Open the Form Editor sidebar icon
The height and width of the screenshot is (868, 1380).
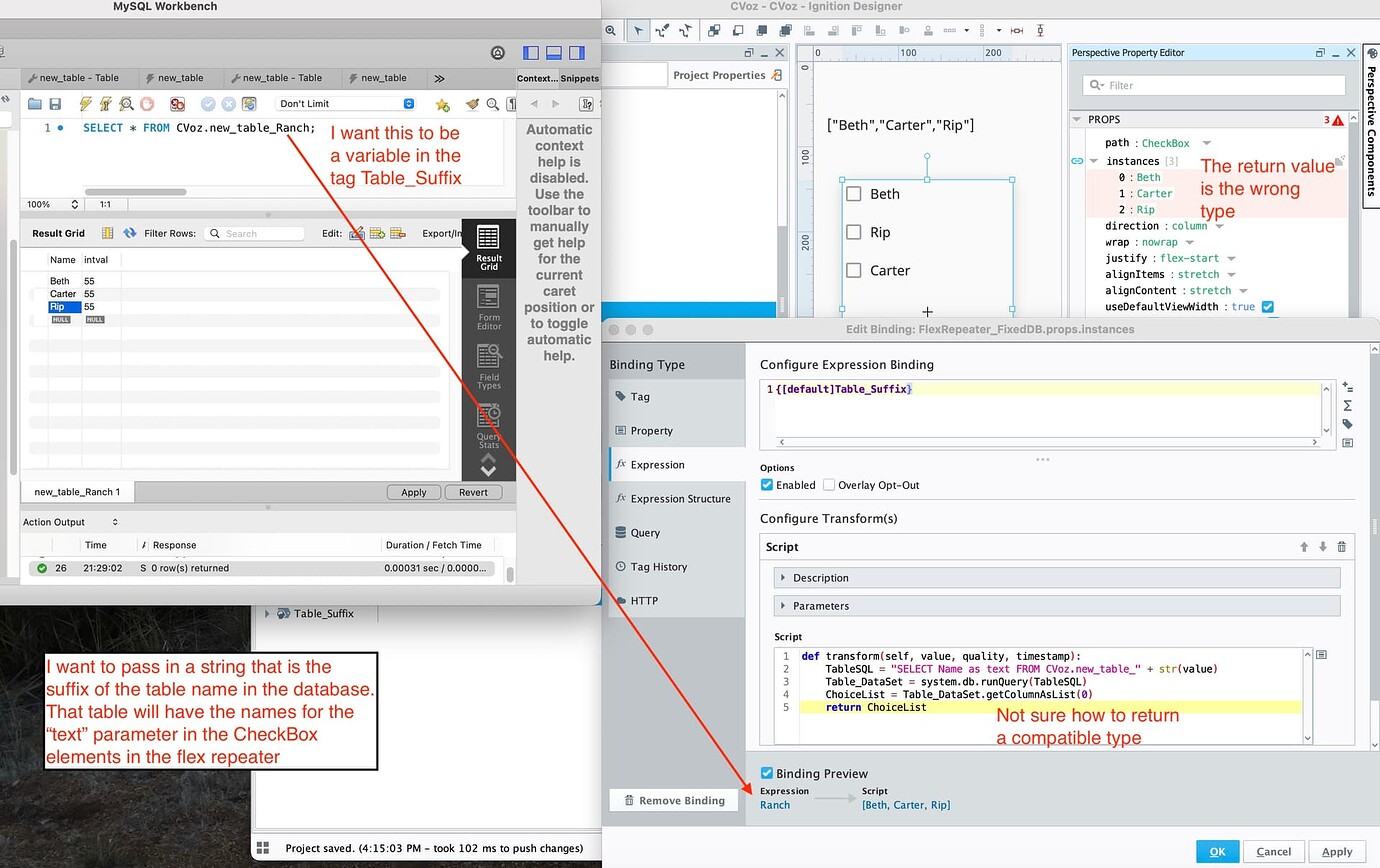click(488, 295)
